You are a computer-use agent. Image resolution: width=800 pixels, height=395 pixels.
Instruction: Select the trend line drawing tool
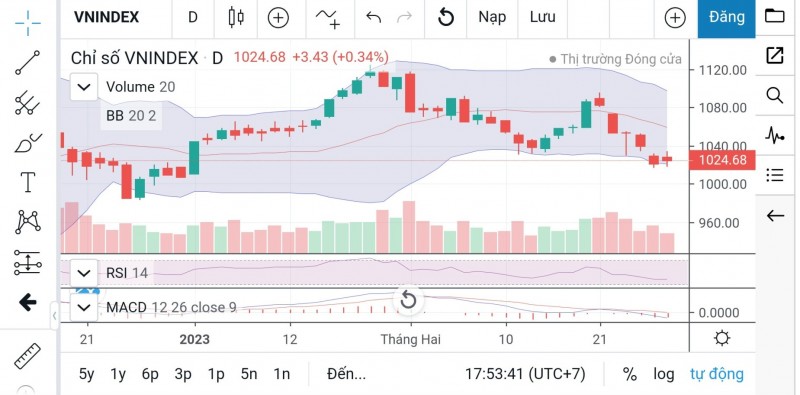pos(28,63)
